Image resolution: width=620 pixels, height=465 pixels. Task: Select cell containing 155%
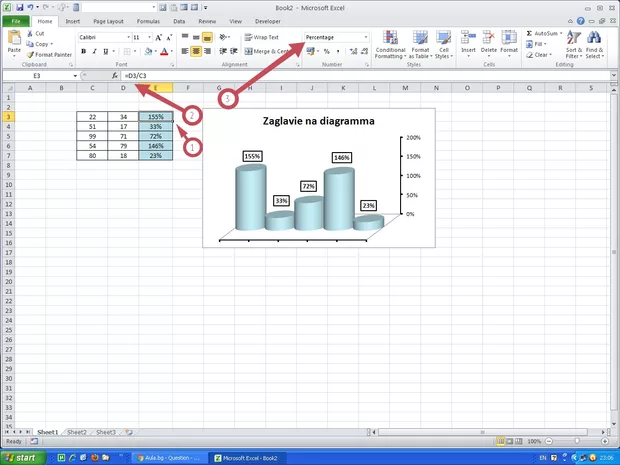155,117
